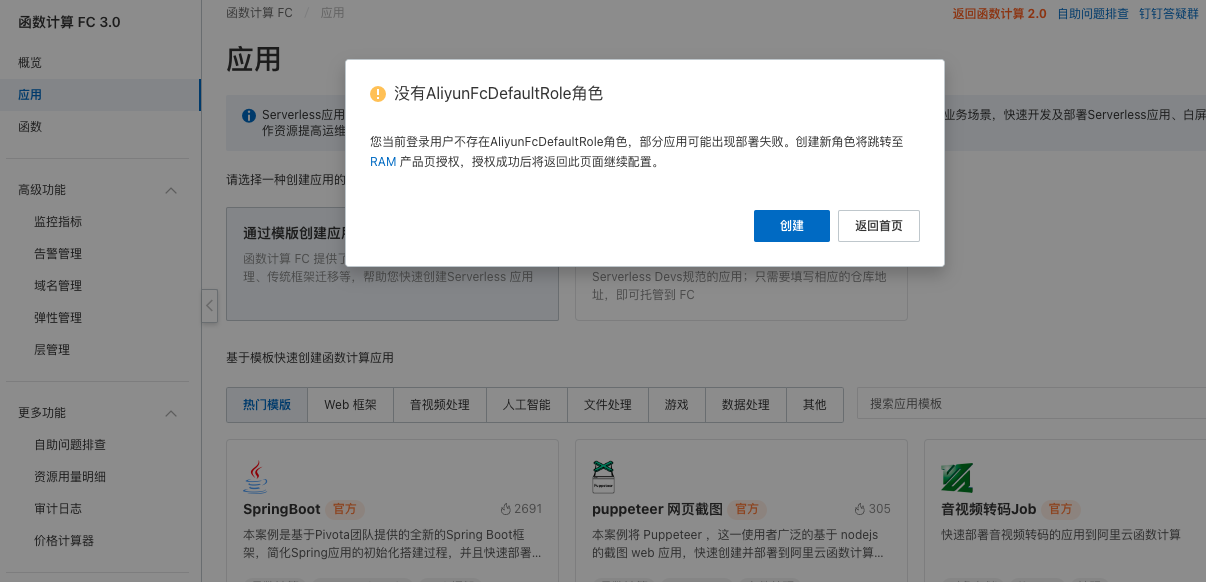Viewport: 1206px width, 582px height.
Task: Click the blue info icon in the banner
Action: pos(248,115)
